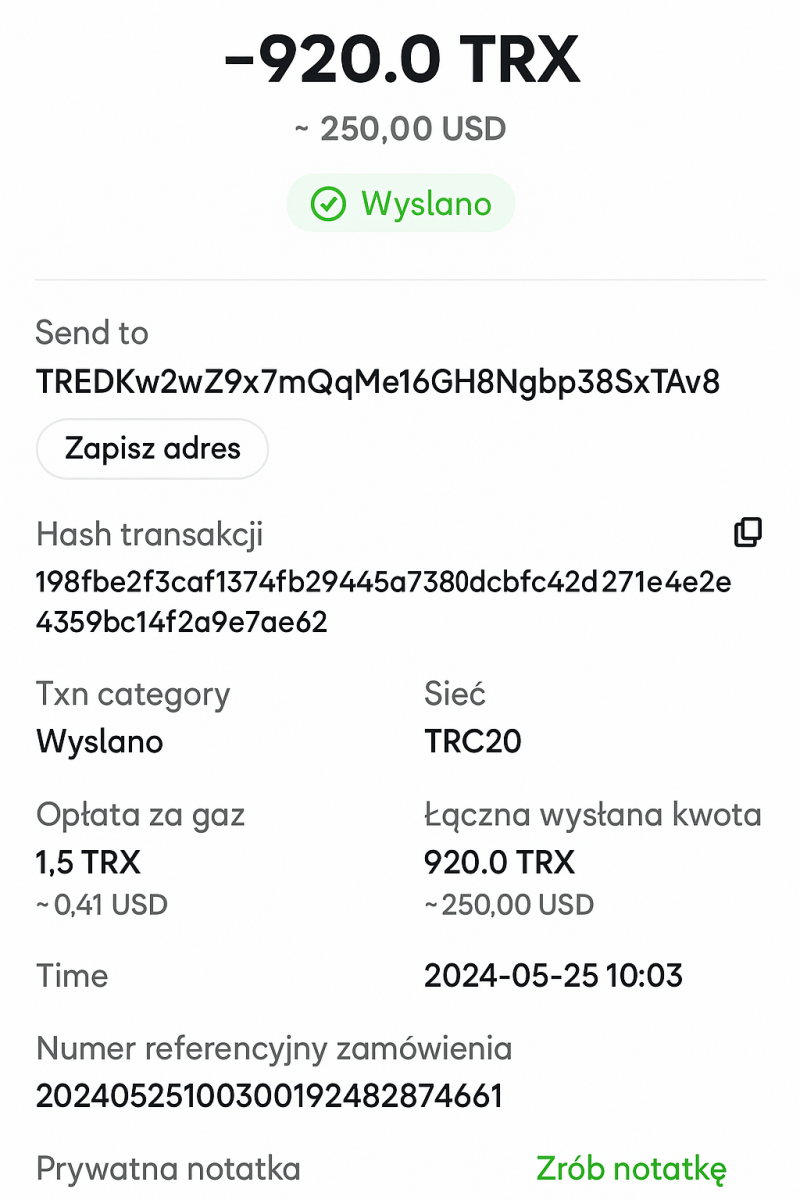Click the timestamp 2024-05-25 10:03
The width and height of the screenshot is (800, 1200).
(553, 976)
